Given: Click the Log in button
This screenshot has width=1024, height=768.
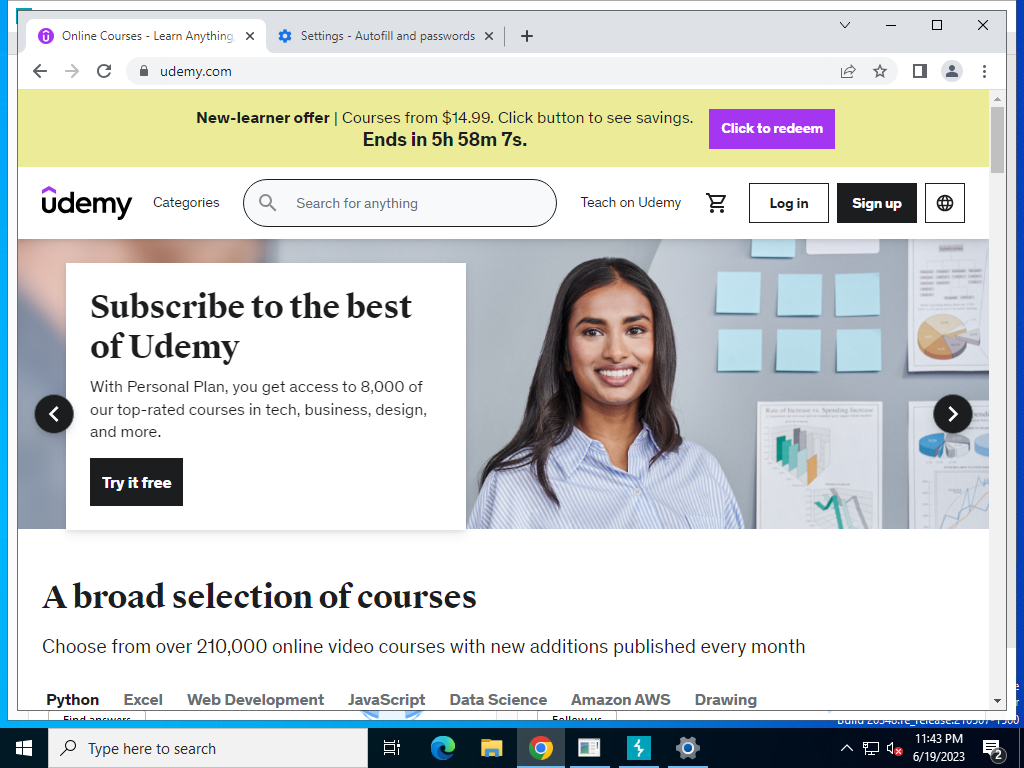Looking at the screenshot, I should [x=789, y=203].
